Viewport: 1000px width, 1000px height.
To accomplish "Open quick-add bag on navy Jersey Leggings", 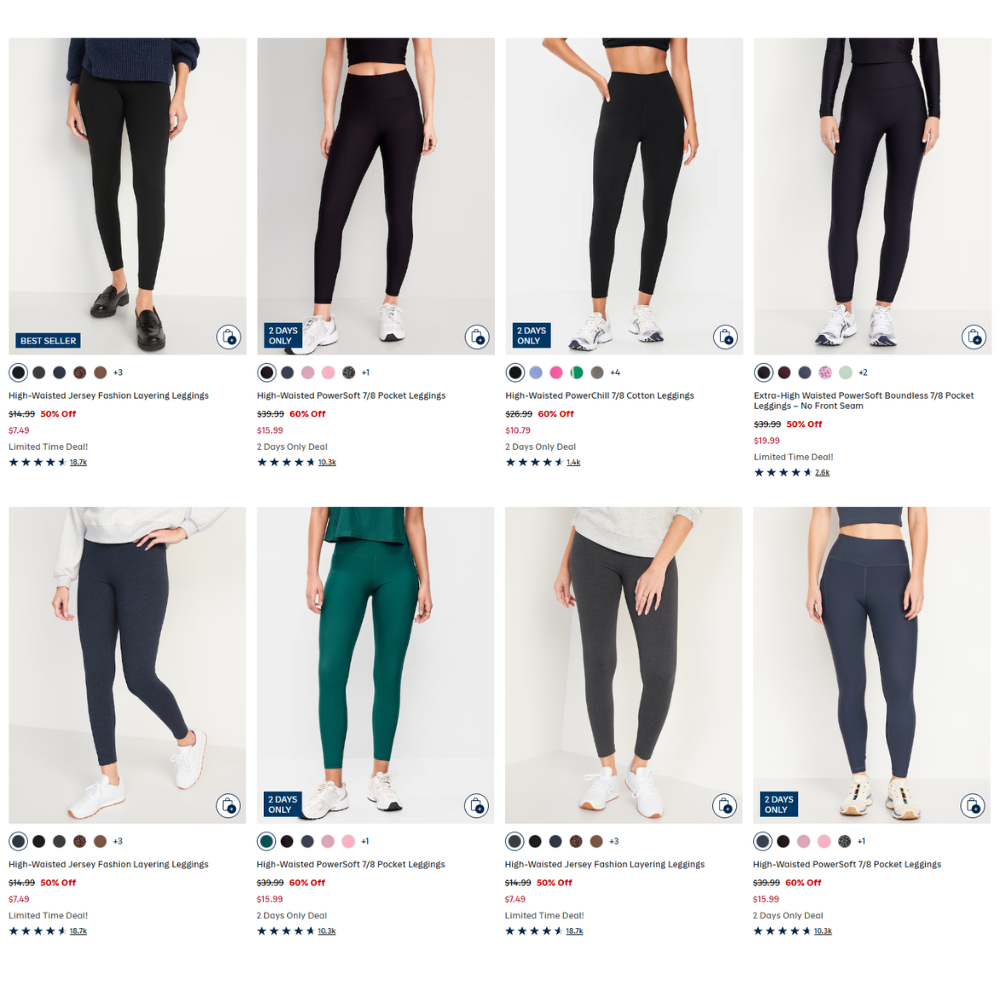I will point(228,806).
